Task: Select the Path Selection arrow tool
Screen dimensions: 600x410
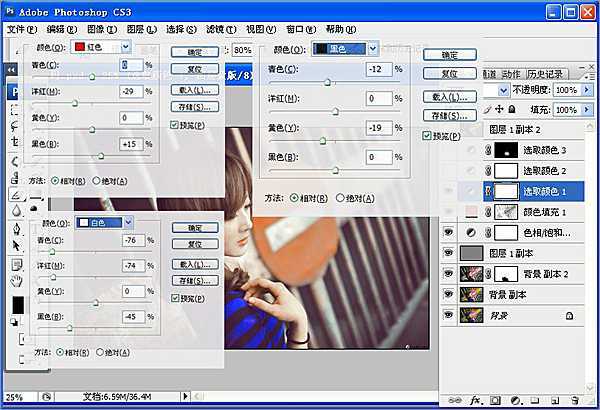Action: 16,245
